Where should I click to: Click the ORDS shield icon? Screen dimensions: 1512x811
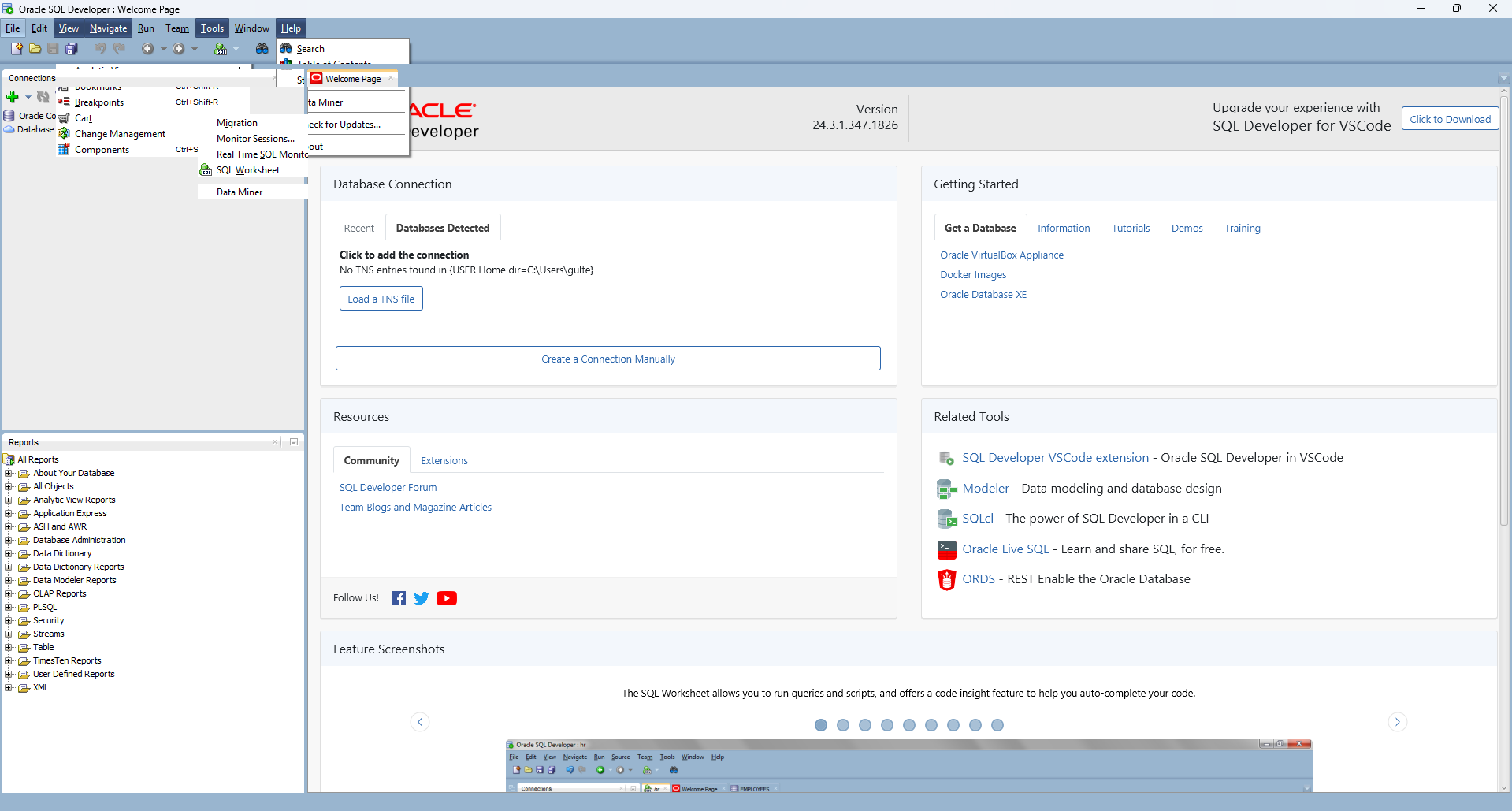(x=946, y=579)
